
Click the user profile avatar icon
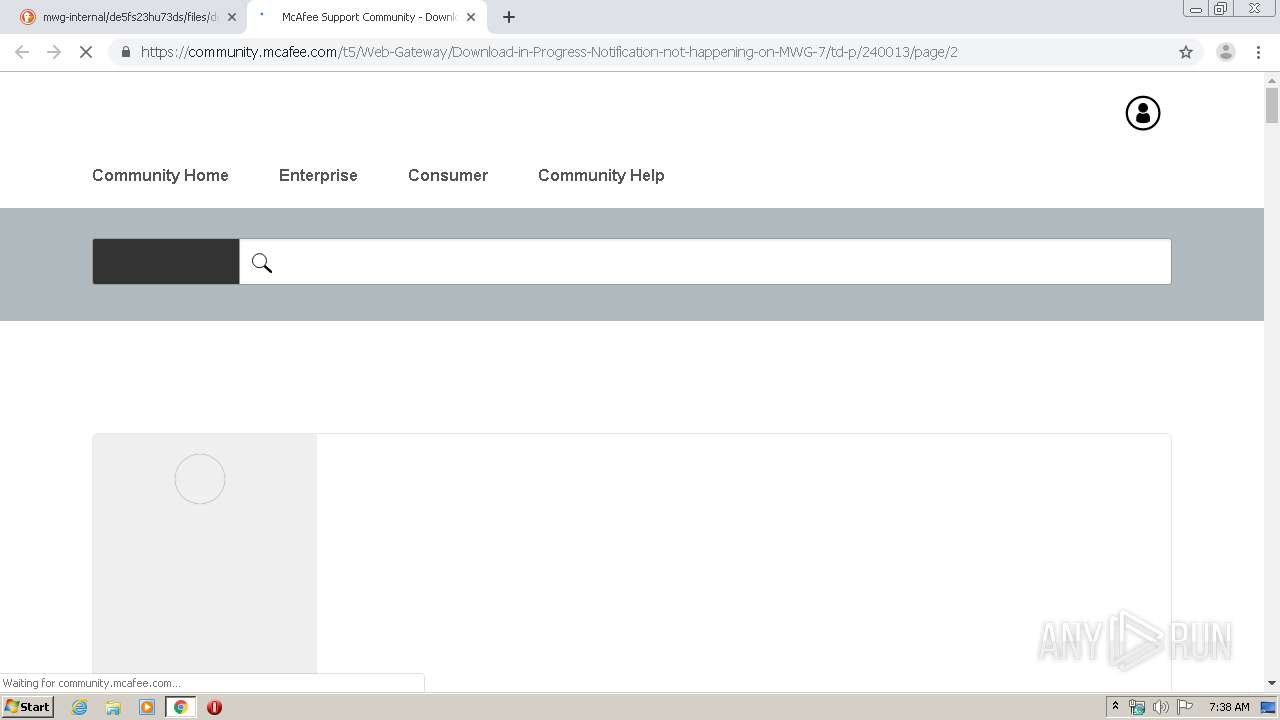1143,113
